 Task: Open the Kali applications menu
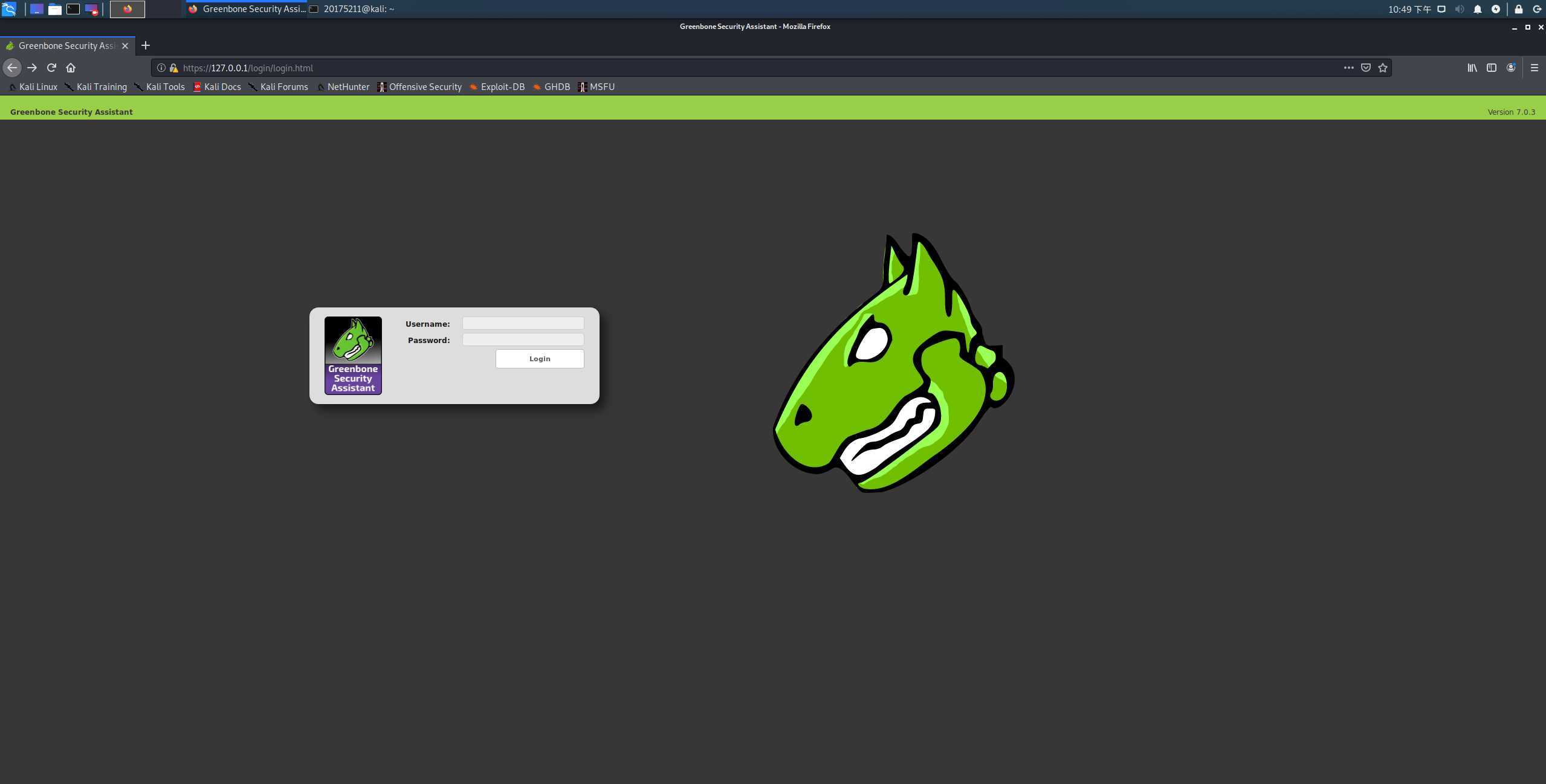click(x=8, y=9)
